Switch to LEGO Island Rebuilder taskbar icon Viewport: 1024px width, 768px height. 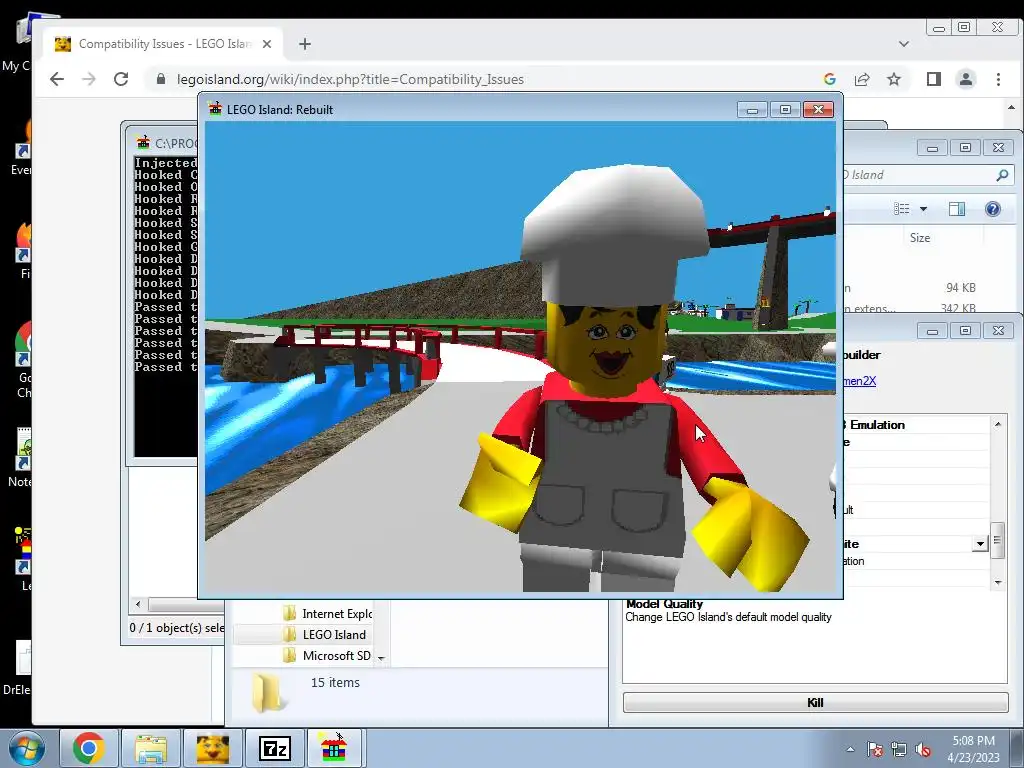(x=334, y=748)
